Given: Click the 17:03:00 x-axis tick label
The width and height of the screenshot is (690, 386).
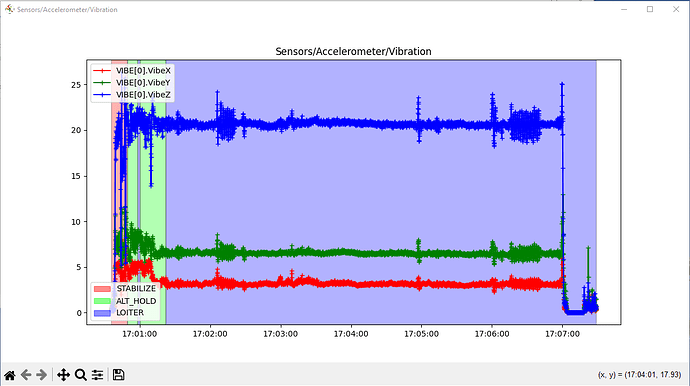Looking at the screenshot, I should [x=280, y=334].
